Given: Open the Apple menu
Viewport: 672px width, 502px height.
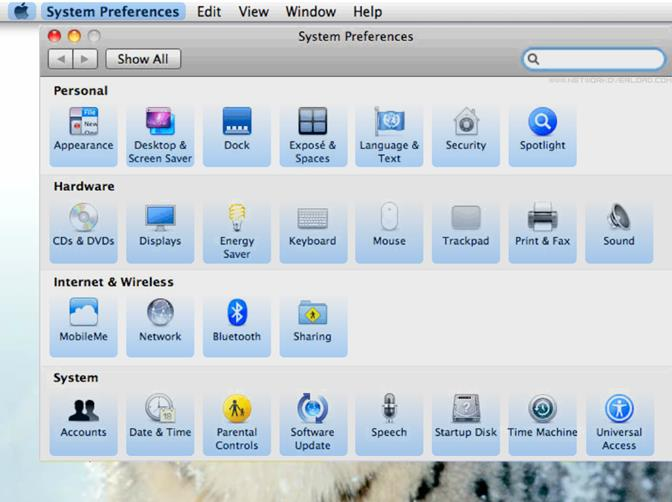Looking at the screenshot, I should coord(21,11).
